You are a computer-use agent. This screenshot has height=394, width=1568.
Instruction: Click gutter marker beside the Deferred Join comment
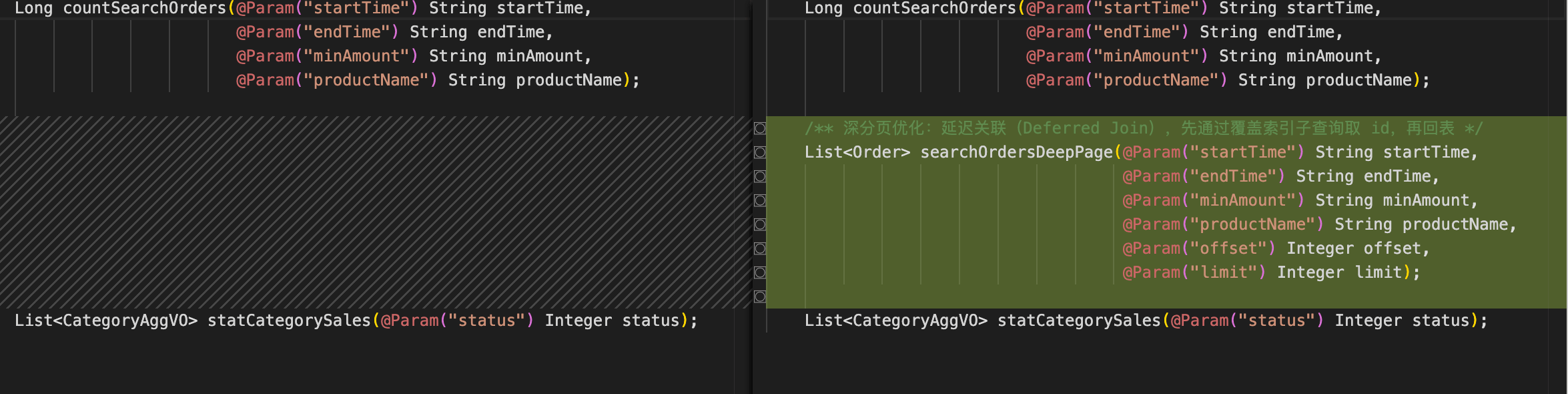pos(759,128)
